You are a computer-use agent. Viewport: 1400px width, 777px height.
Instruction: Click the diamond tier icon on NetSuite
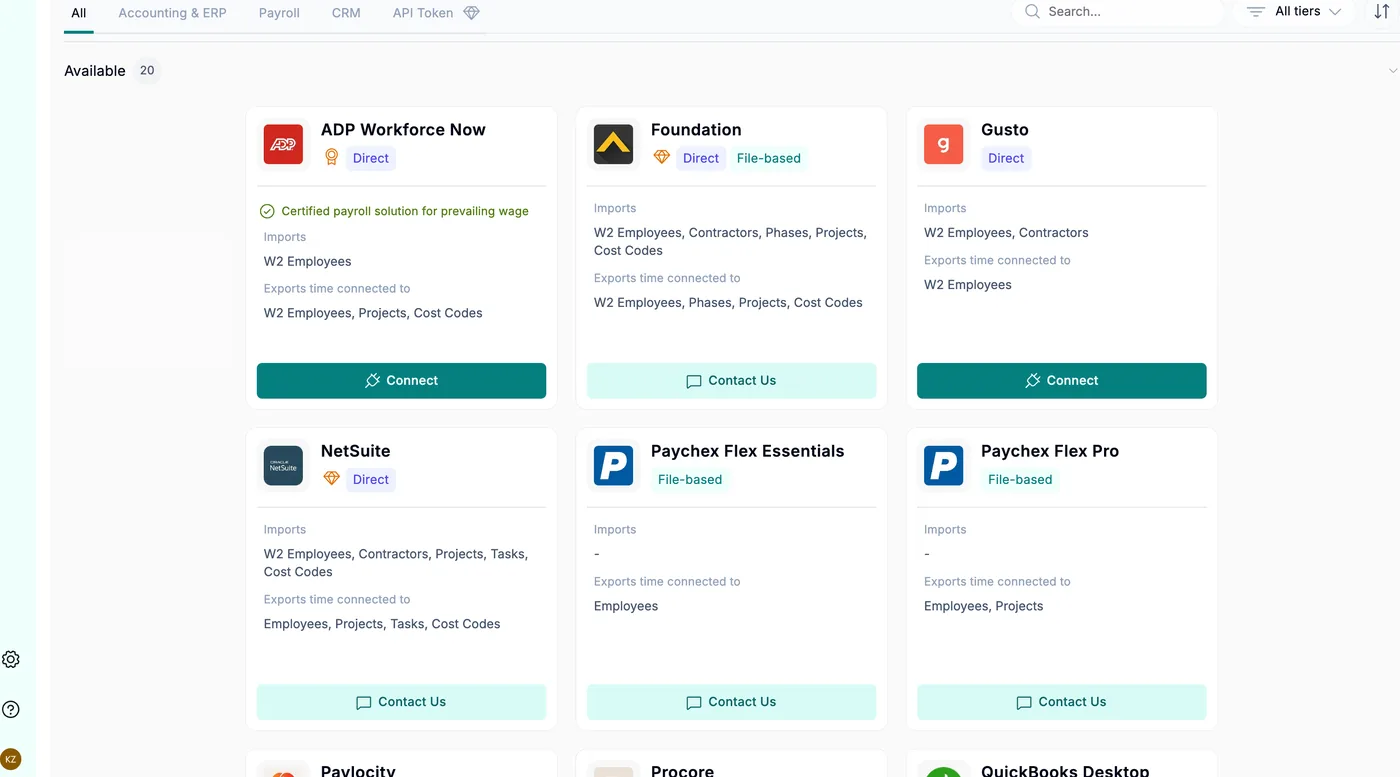pyautogui.click(x=331, y=479)
